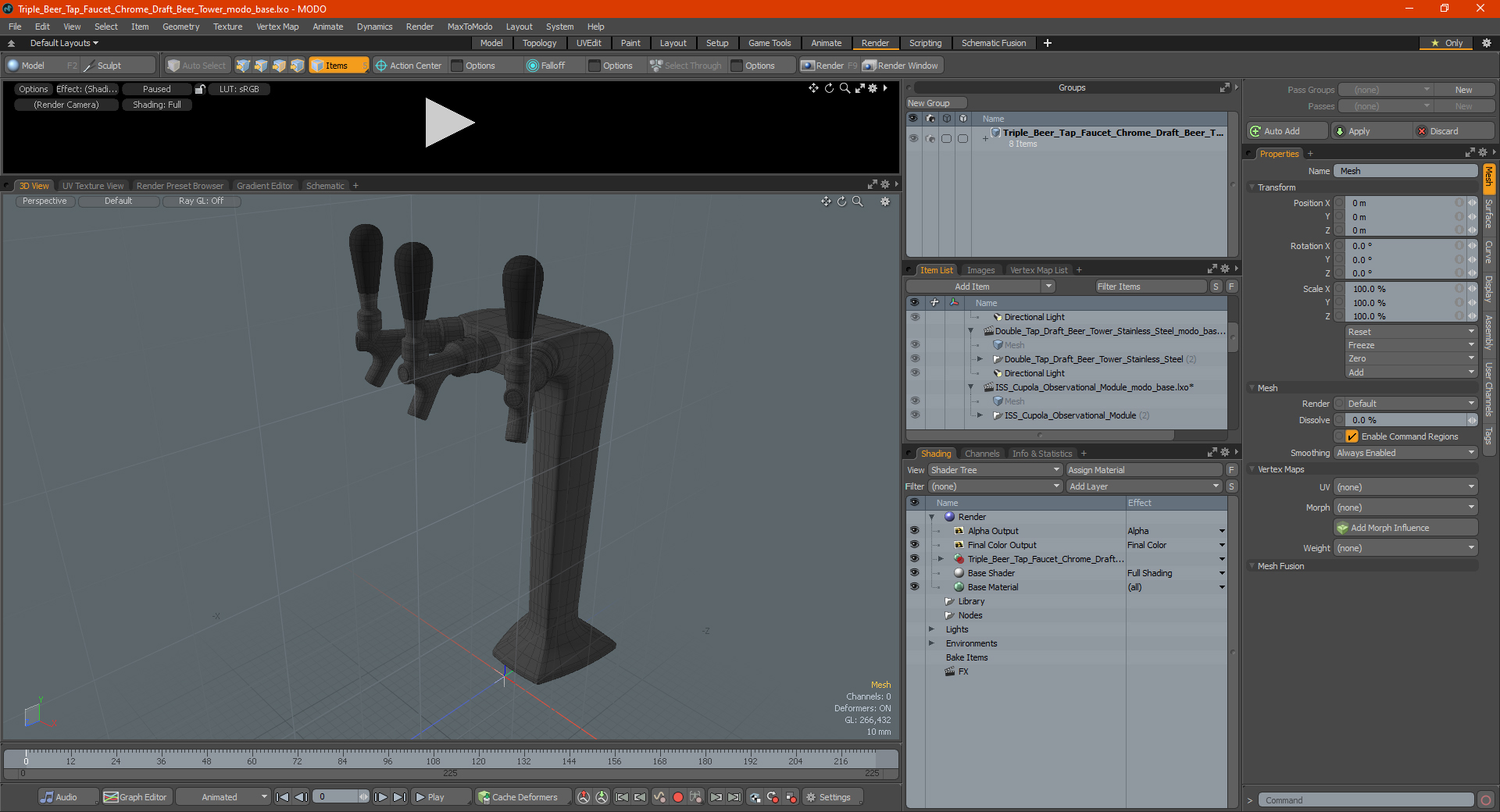Image resolution: width=1500 pixels, height=812 pixels.
Task: Open the Graph Editor
Action: [x=136, y=797]
